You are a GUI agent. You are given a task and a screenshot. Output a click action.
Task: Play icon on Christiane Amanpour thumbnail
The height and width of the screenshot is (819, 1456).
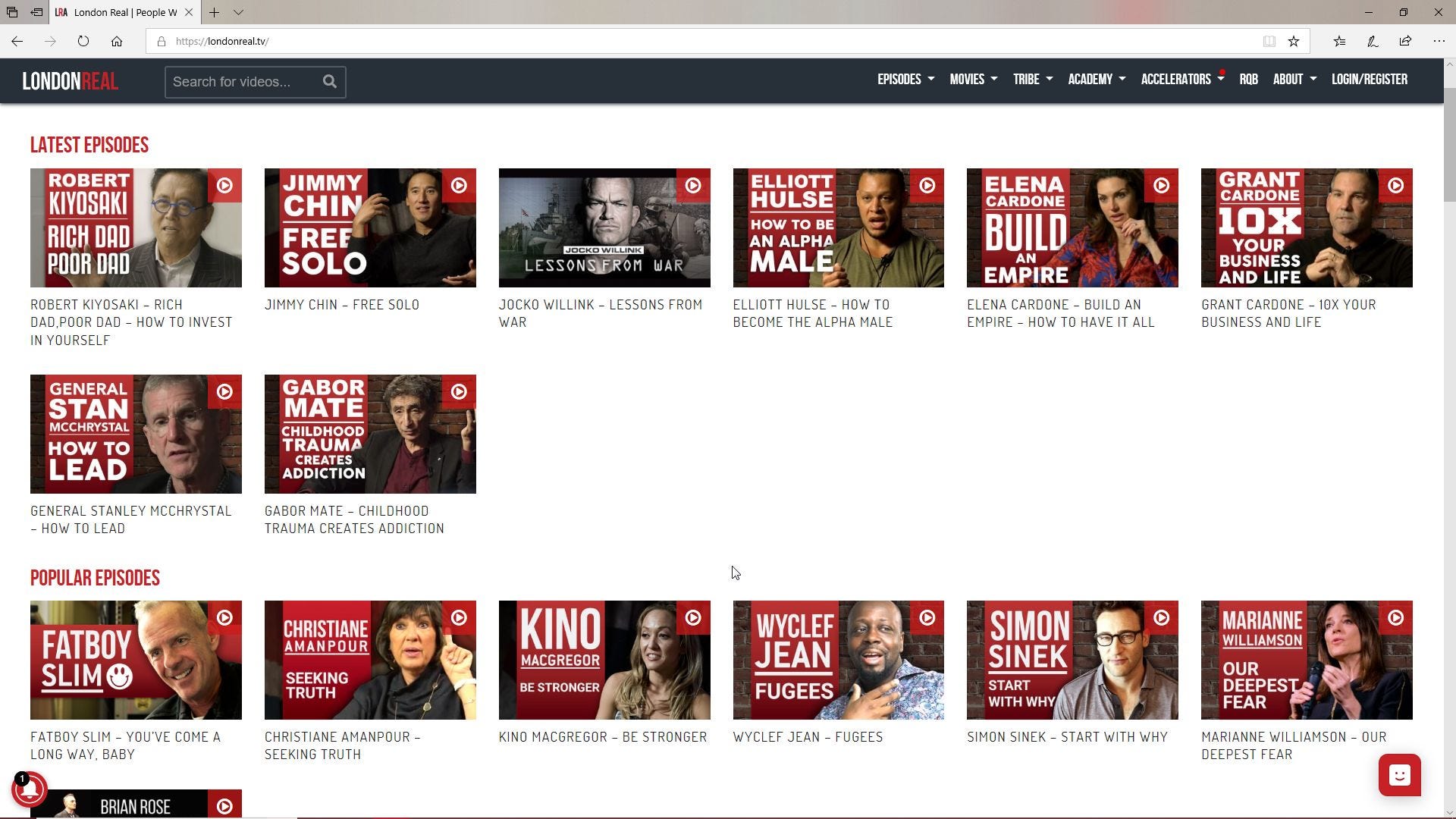(x=459, y=618)
